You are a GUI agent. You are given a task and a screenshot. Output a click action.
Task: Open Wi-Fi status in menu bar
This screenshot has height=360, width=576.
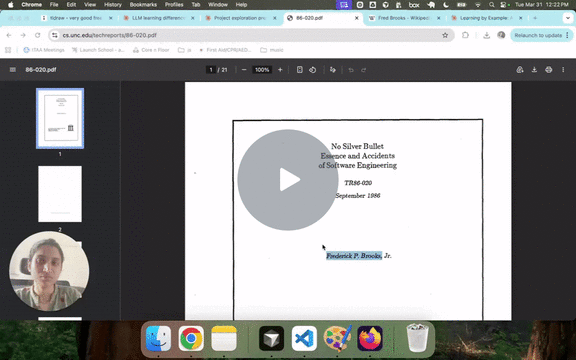[x=478, y=5]
